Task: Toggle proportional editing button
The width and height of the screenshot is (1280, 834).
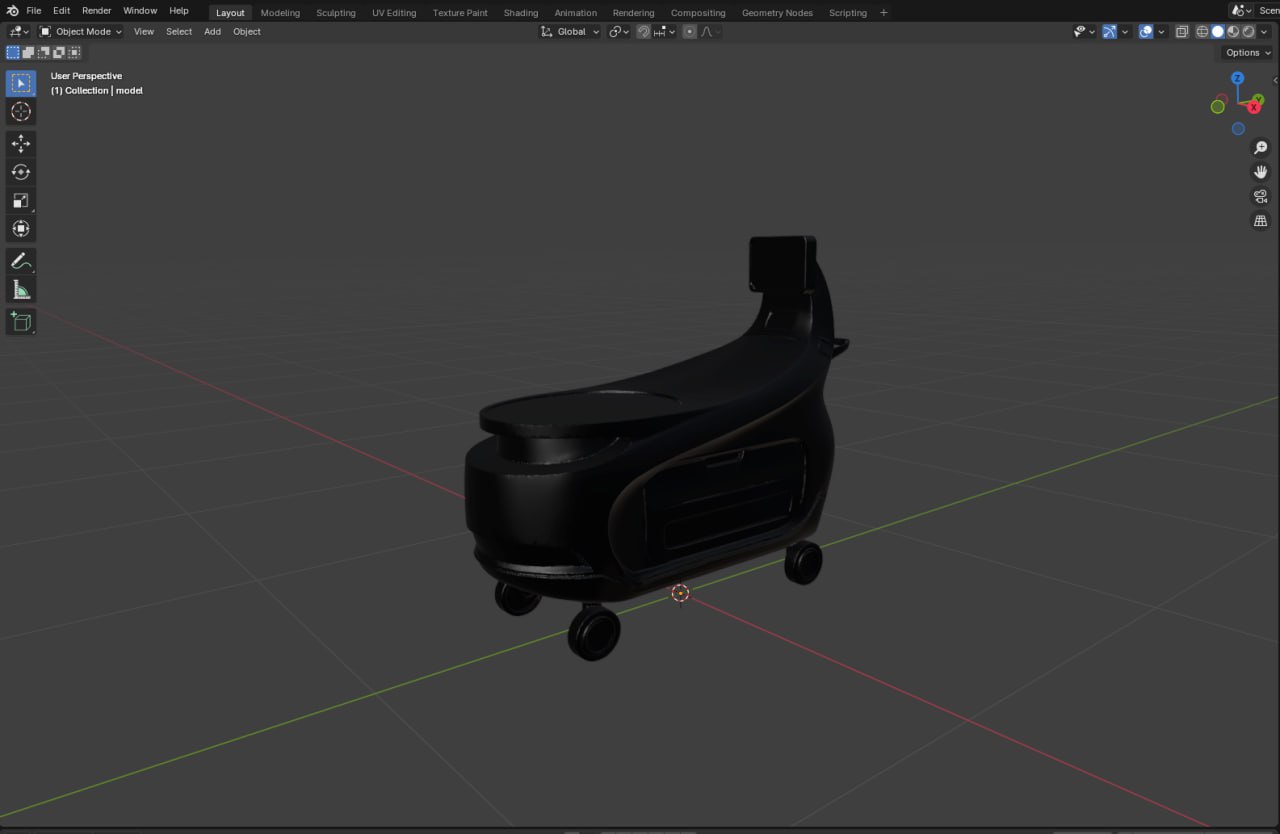Action: tap(689, 31)
